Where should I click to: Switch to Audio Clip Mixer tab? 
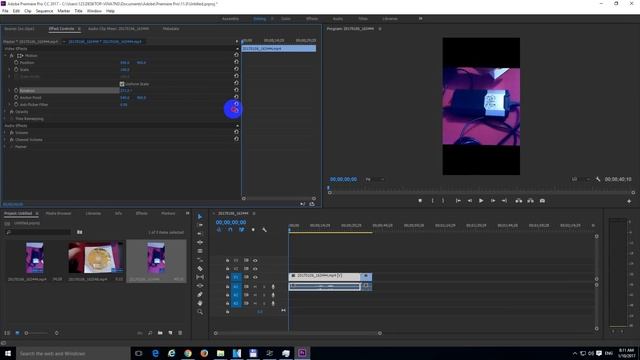click(118, 29)
